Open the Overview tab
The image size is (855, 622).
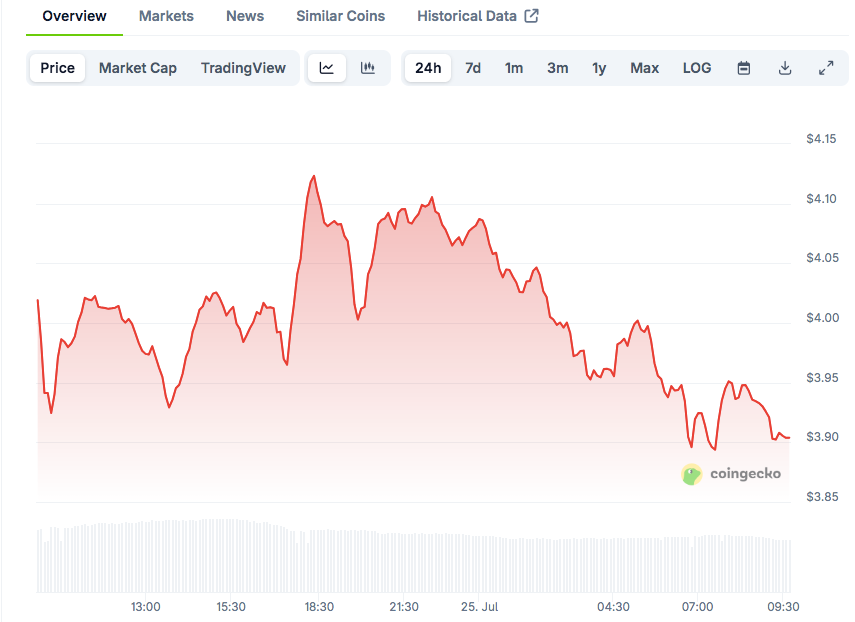74,16
